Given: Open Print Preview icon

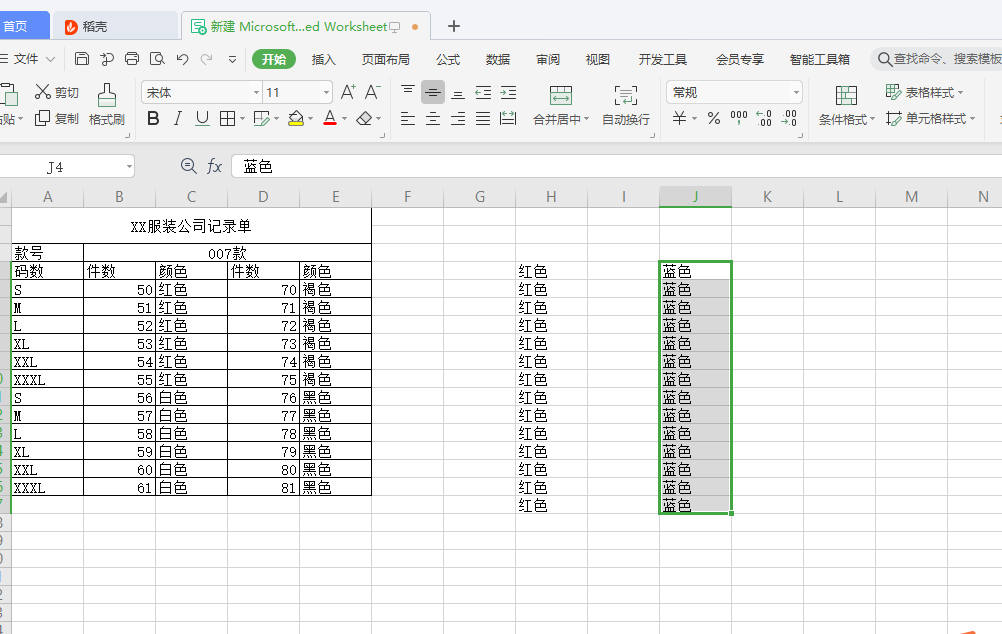Looking at the screenshot, I should pyautogui.click(x=157, y=59).
